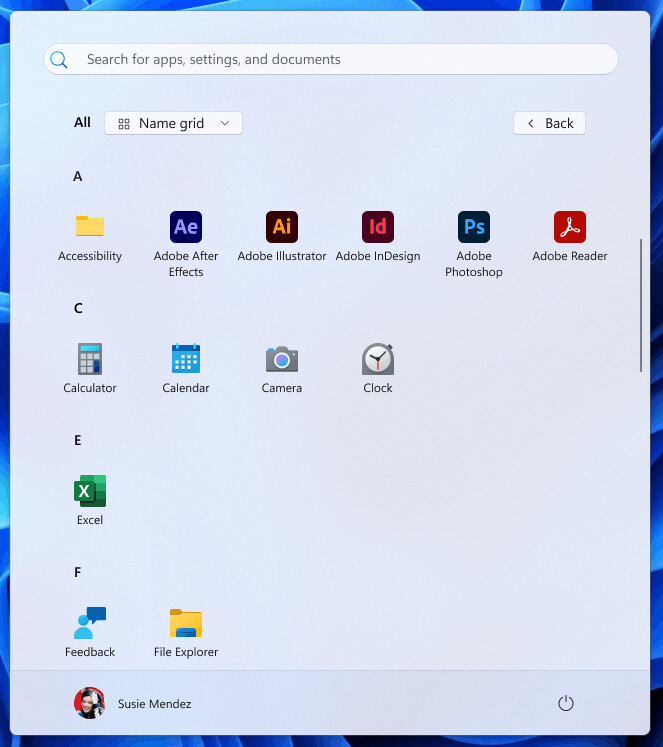This screenshot has height=747, width=663.
Task: Jump via letter E header
Action: (78, 440)
